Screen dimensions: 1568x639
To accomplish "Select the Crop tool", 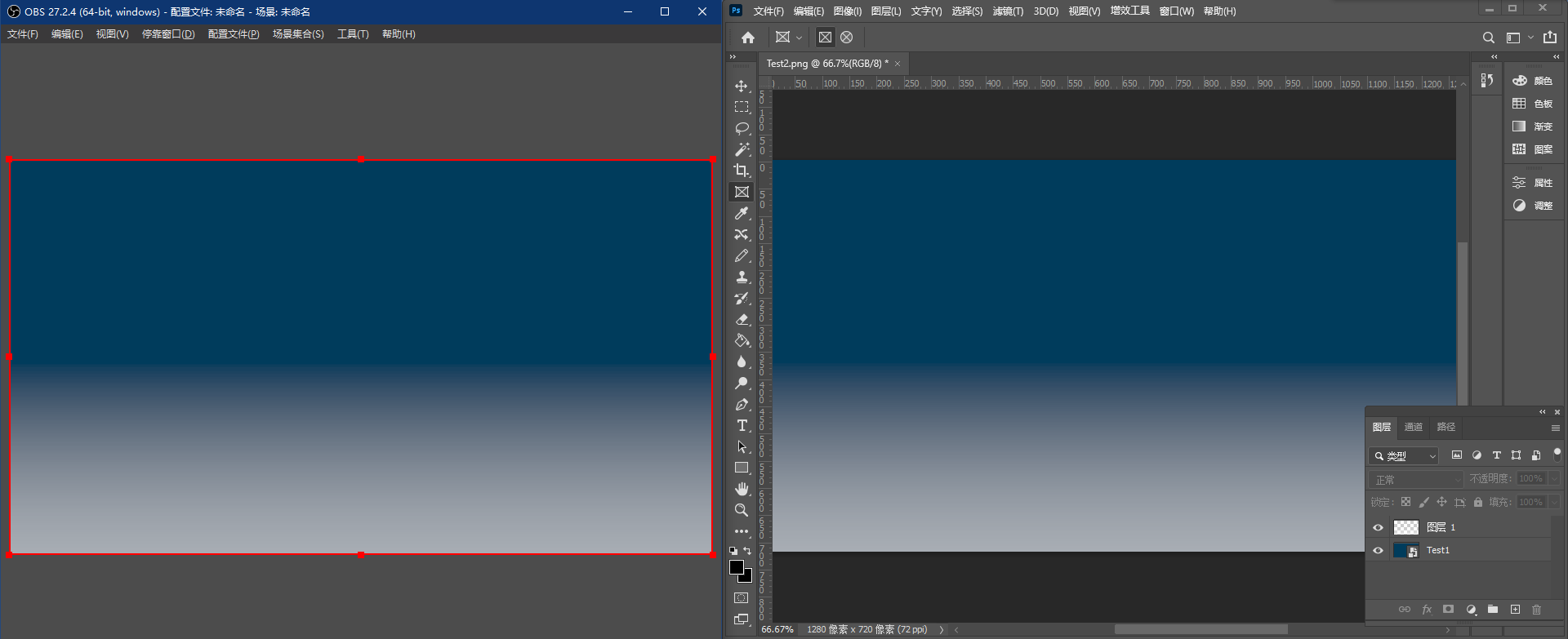I will click(742, 171).
